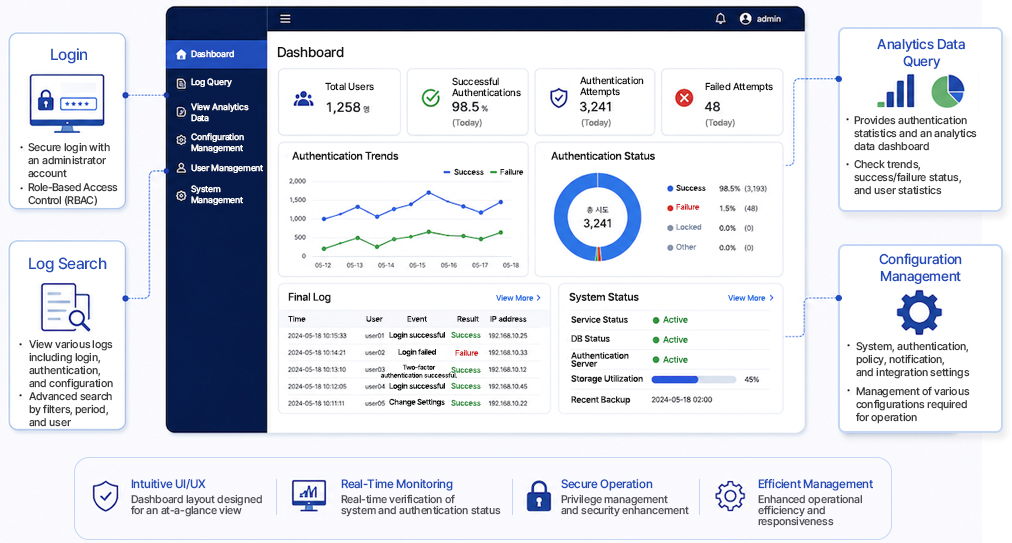This screenshot has width=1012, height=543.
Task: Go to User Management in sidebar
Action: (x=219, y=168)
